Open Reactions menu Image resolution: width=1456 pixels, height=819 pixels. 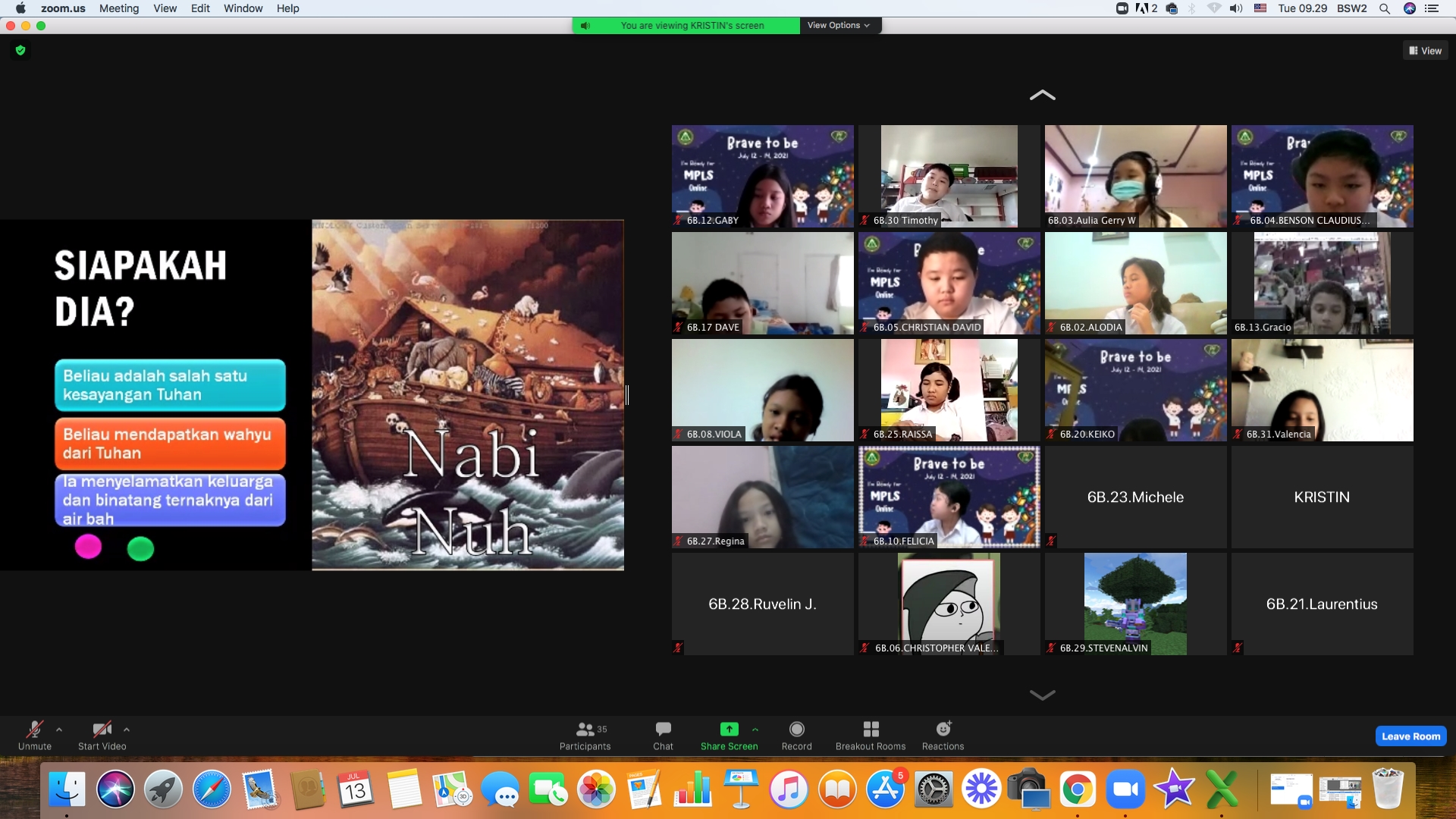click(943, 736)
